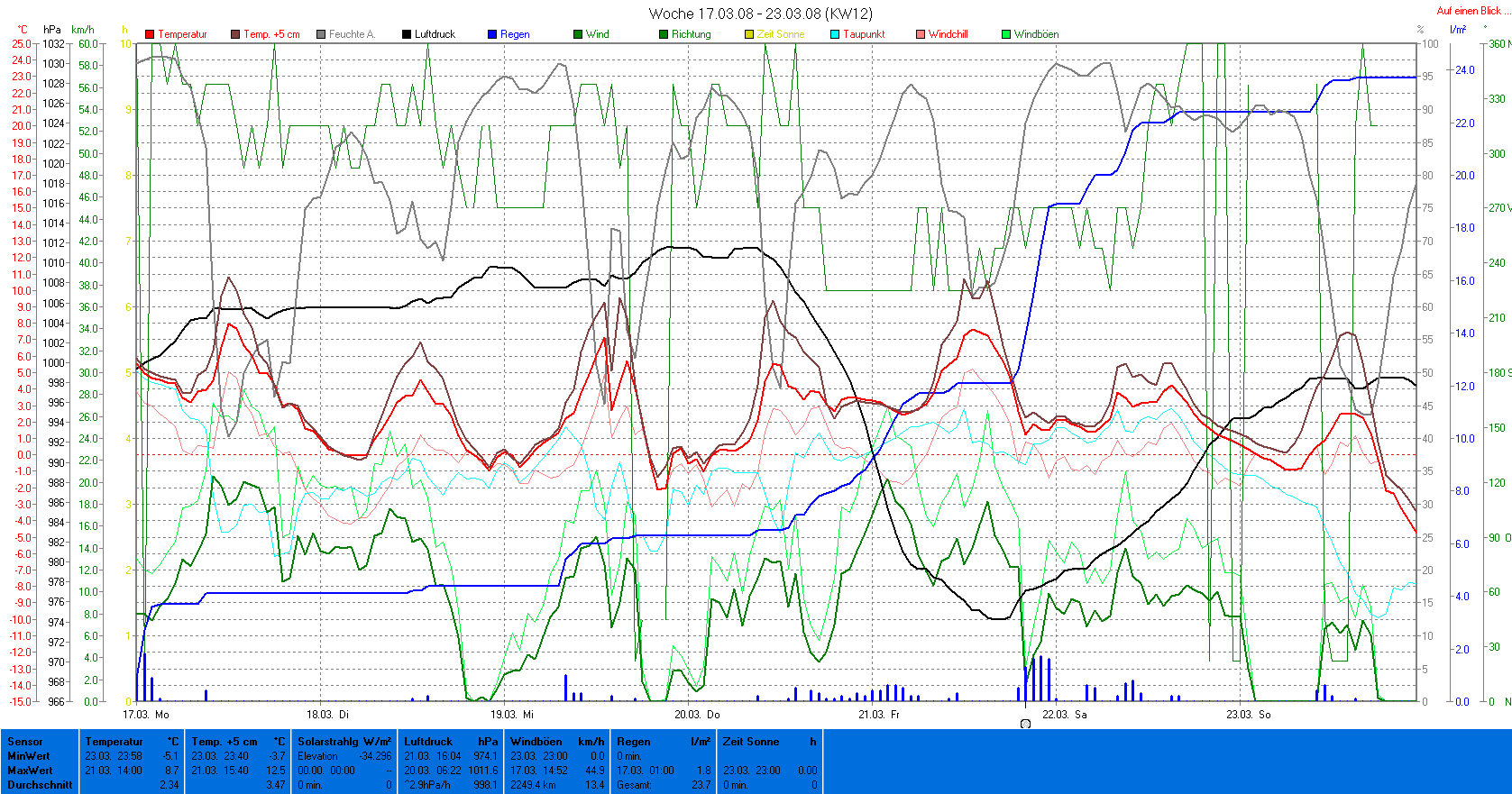Select the 21.03. Fr date label
The image size is (1512, 794).
click(x=878, y=714)
